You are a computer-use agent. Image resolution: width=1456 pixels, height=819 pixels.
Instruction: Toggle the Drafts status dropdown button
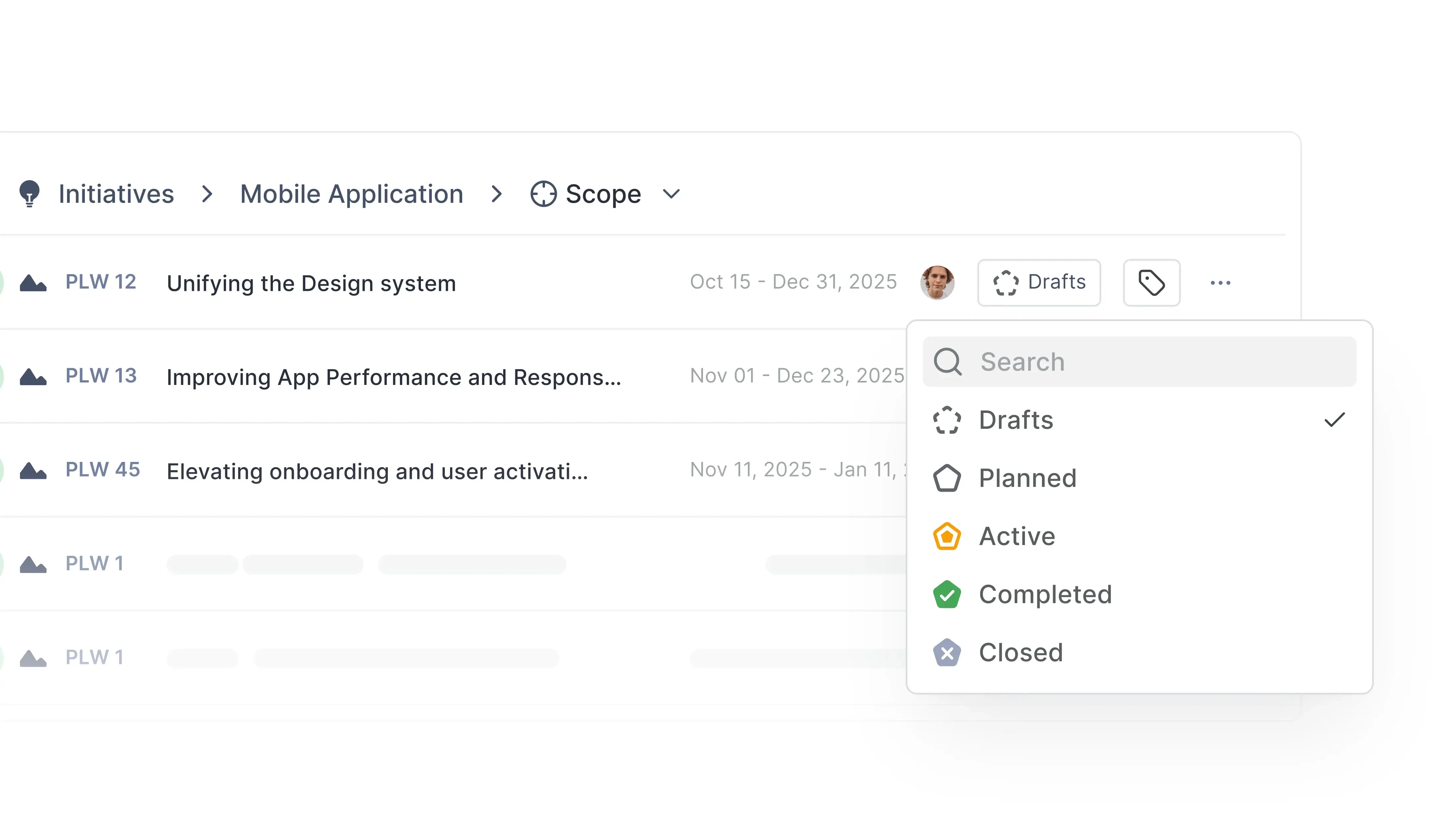(1039, 283)
